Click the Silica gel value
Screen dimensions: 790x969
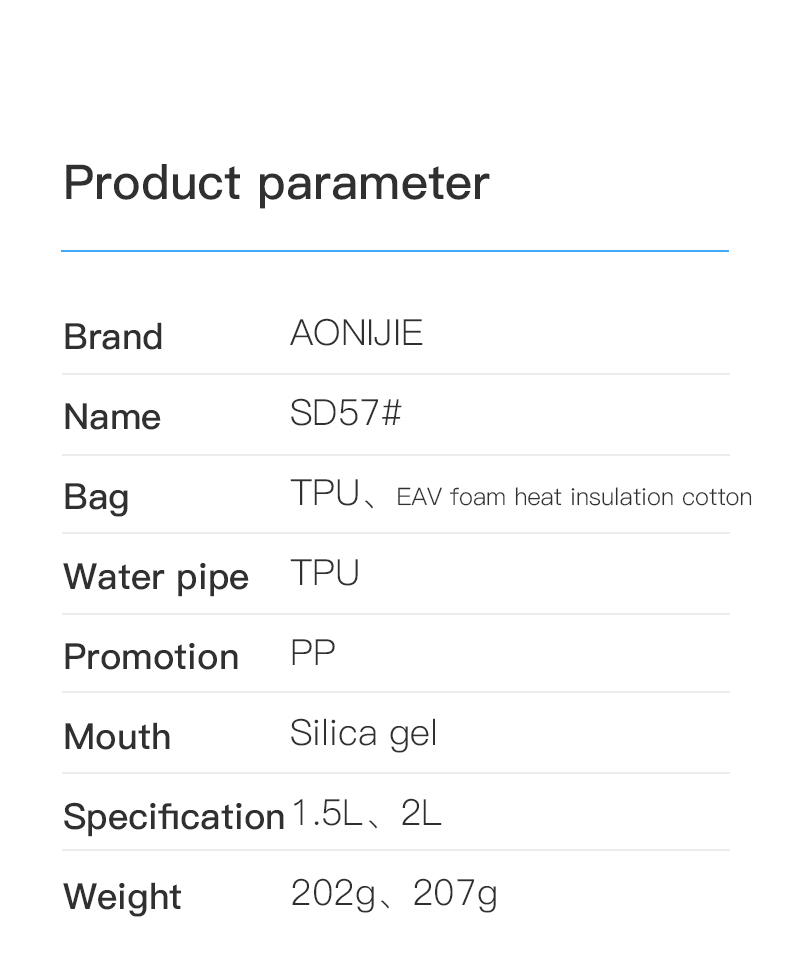(x=363, y=734)
